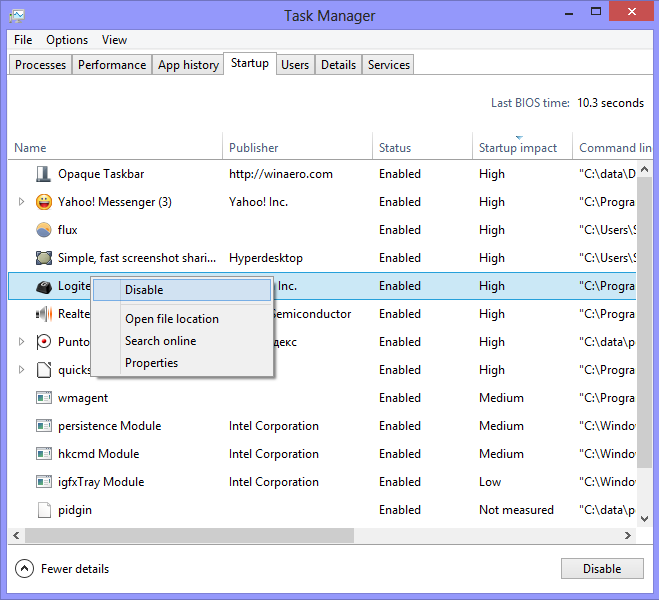Screen dimensions: 659x600
Task: Click Medium impact in wmagent row
Action: [x=501, y=398]
